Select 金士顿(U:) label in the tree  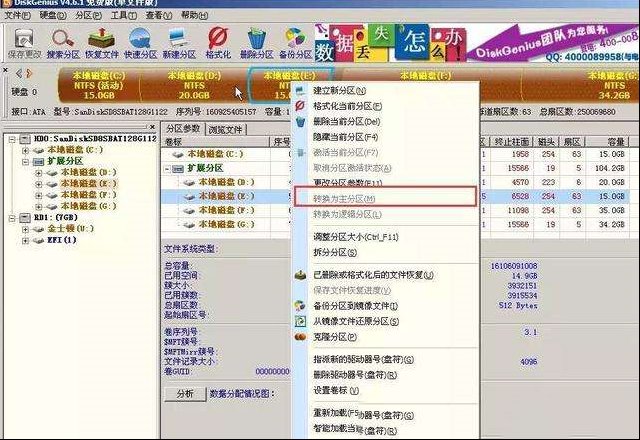click(70, 229)
